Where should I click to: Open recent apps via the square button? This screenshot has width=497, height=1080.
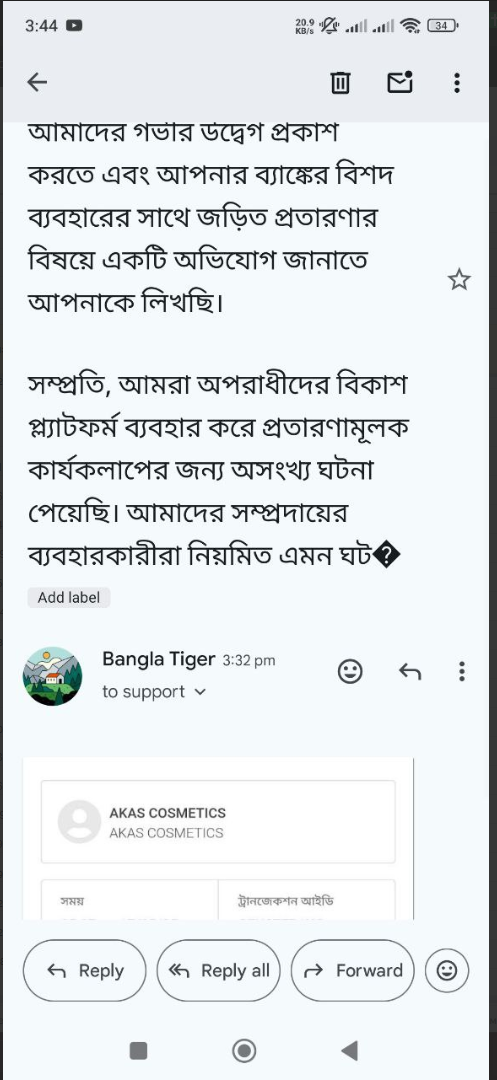pos(138,1050)
